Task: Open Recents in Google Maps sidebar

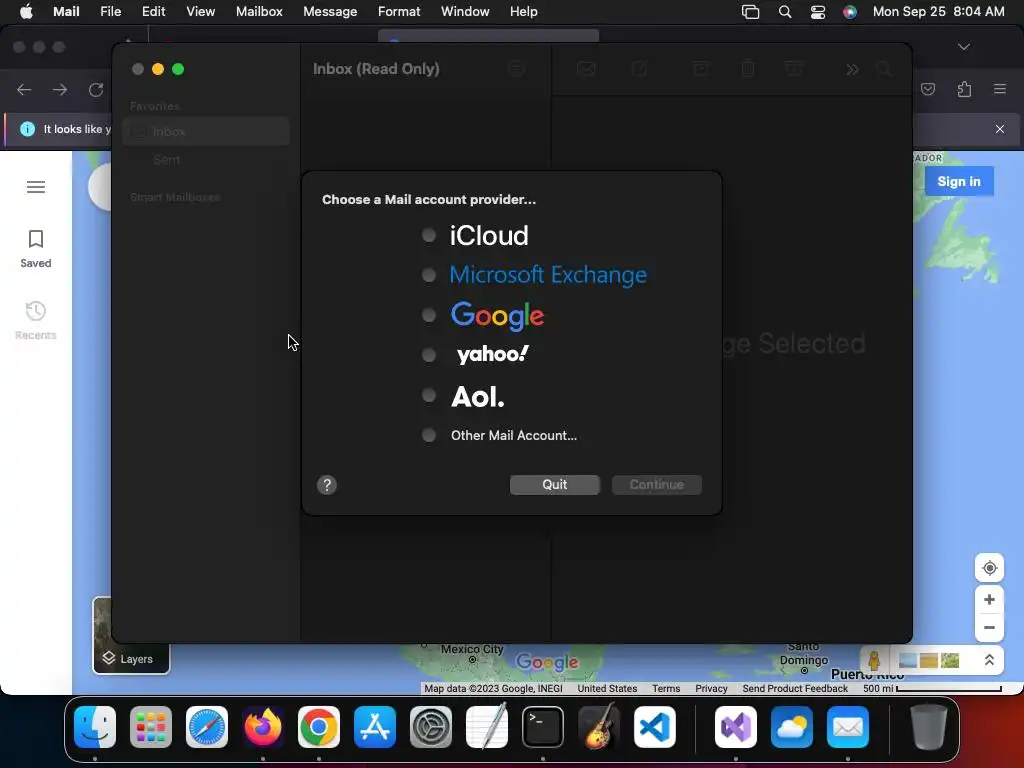Action: (36, 321)
